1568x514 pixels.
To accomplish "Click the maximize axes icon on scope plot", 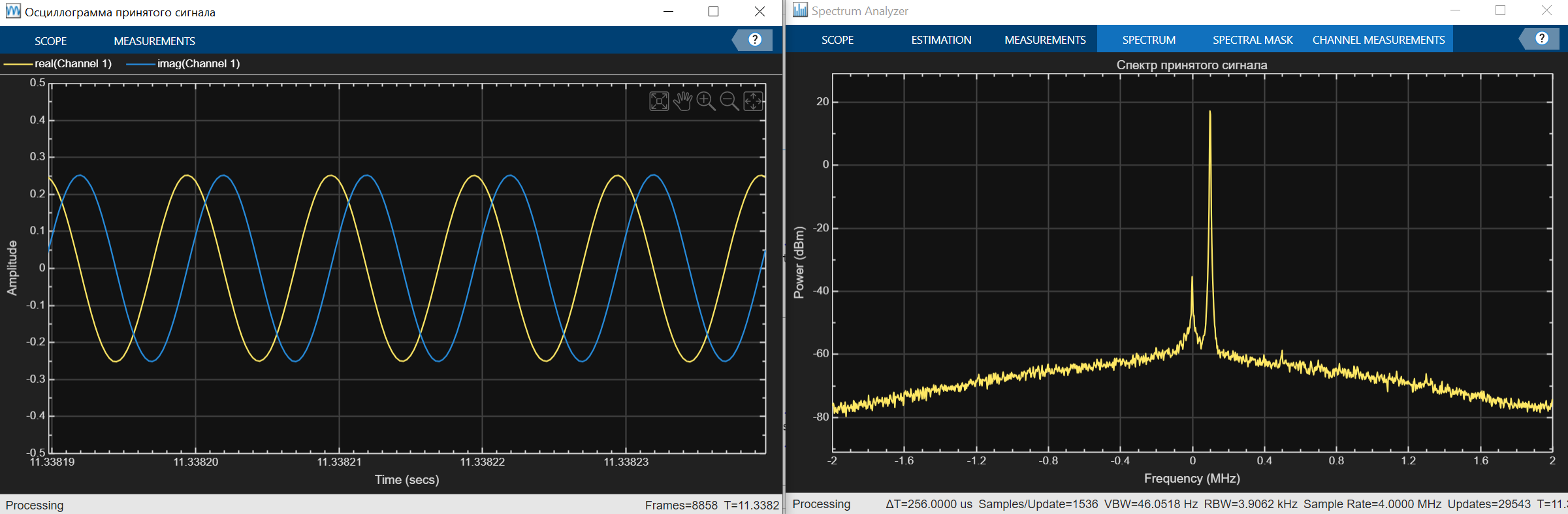I will coord(659,101).
